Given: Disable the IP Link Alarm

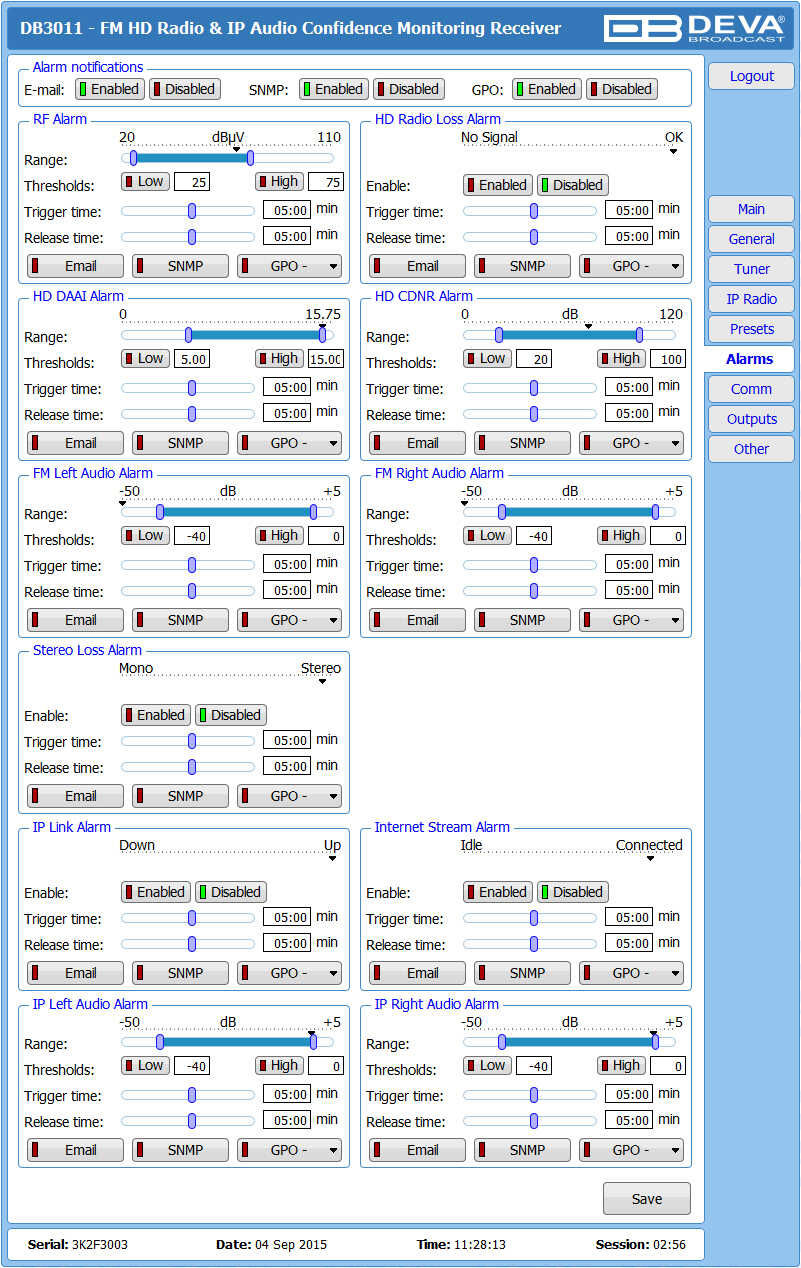Looking at the screenshot, I should point(231,892).
